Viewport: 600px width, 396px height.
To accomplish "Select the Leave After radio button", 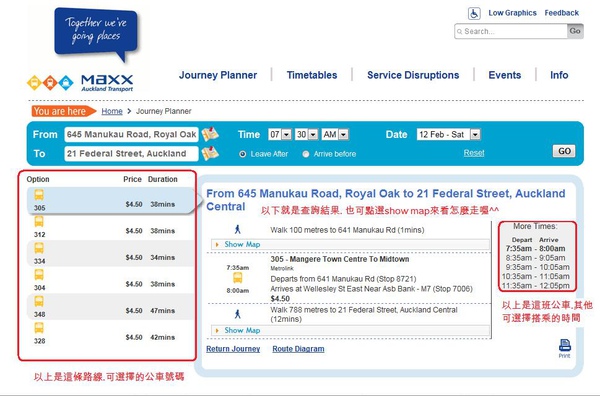I will [242, 154].
